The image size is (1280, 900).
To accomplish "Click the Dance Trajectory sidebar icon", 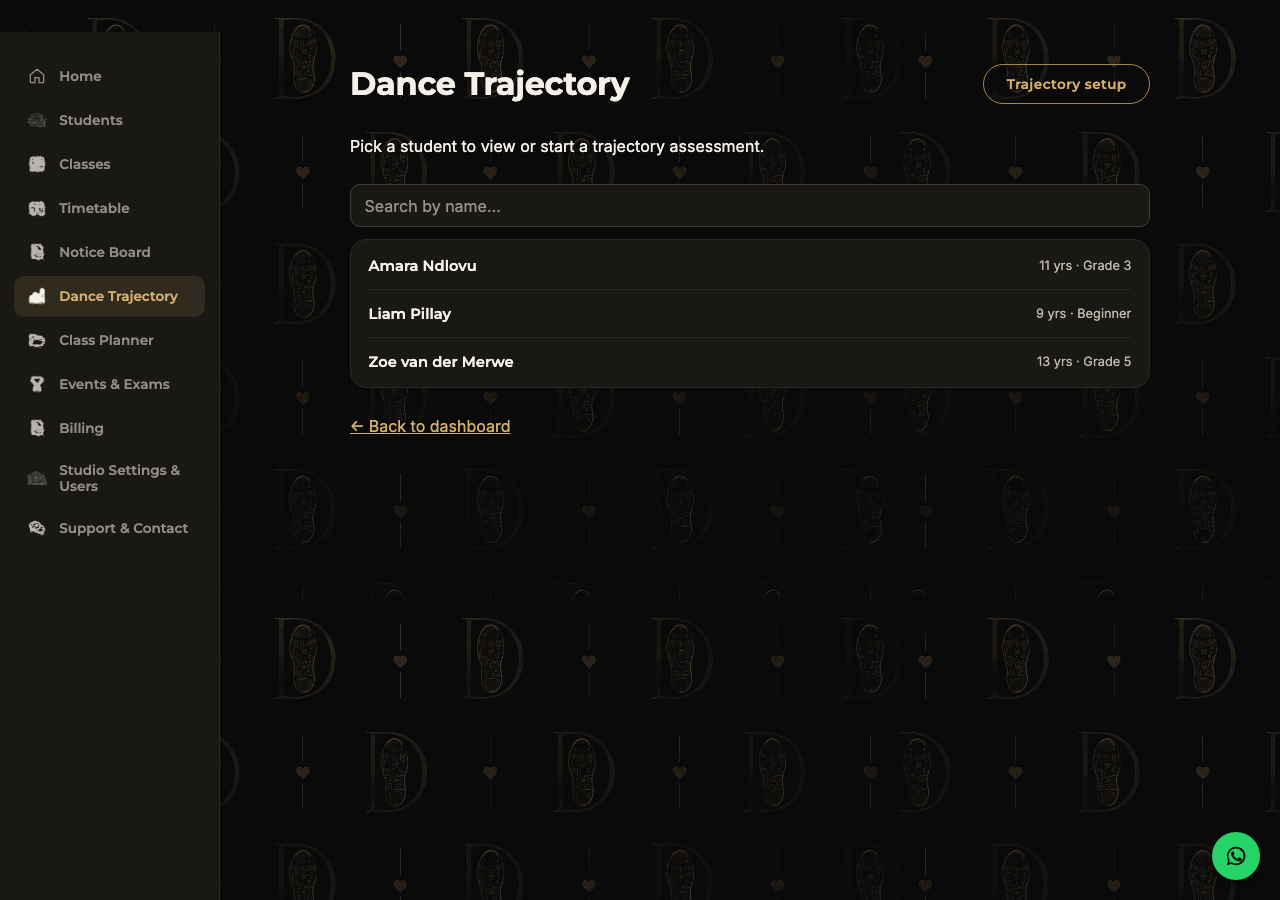I will click(37, 296).
